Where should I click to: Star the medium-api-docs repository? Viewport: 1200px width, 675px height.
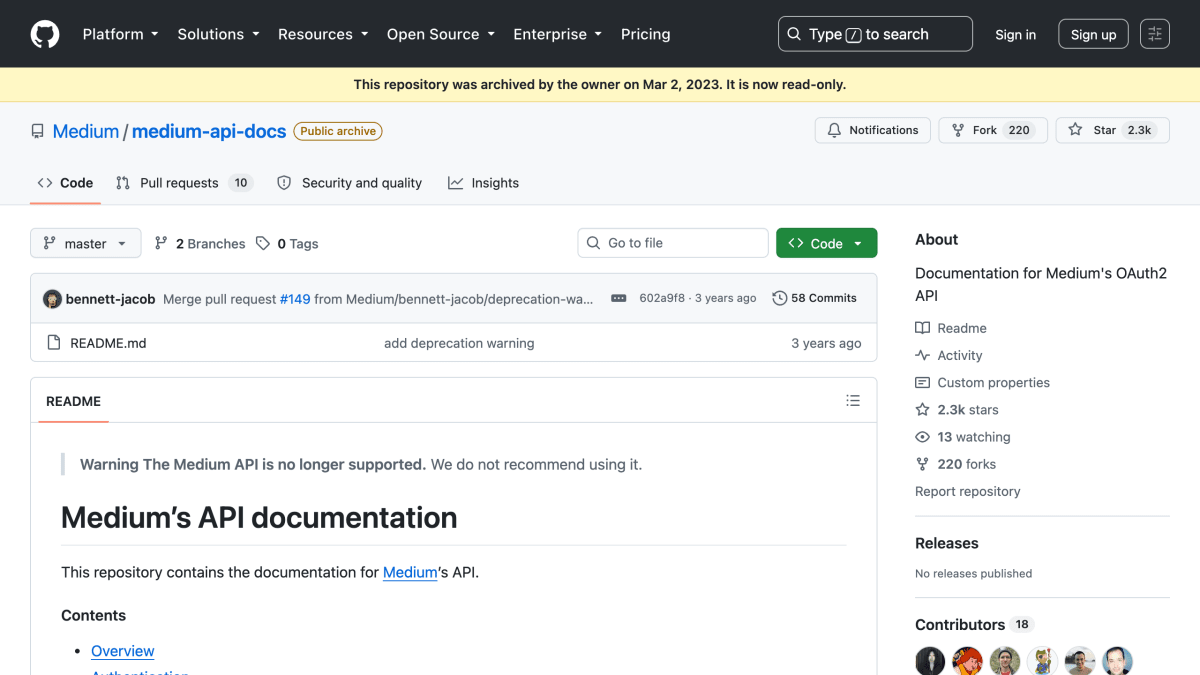tap(1112, 130)
